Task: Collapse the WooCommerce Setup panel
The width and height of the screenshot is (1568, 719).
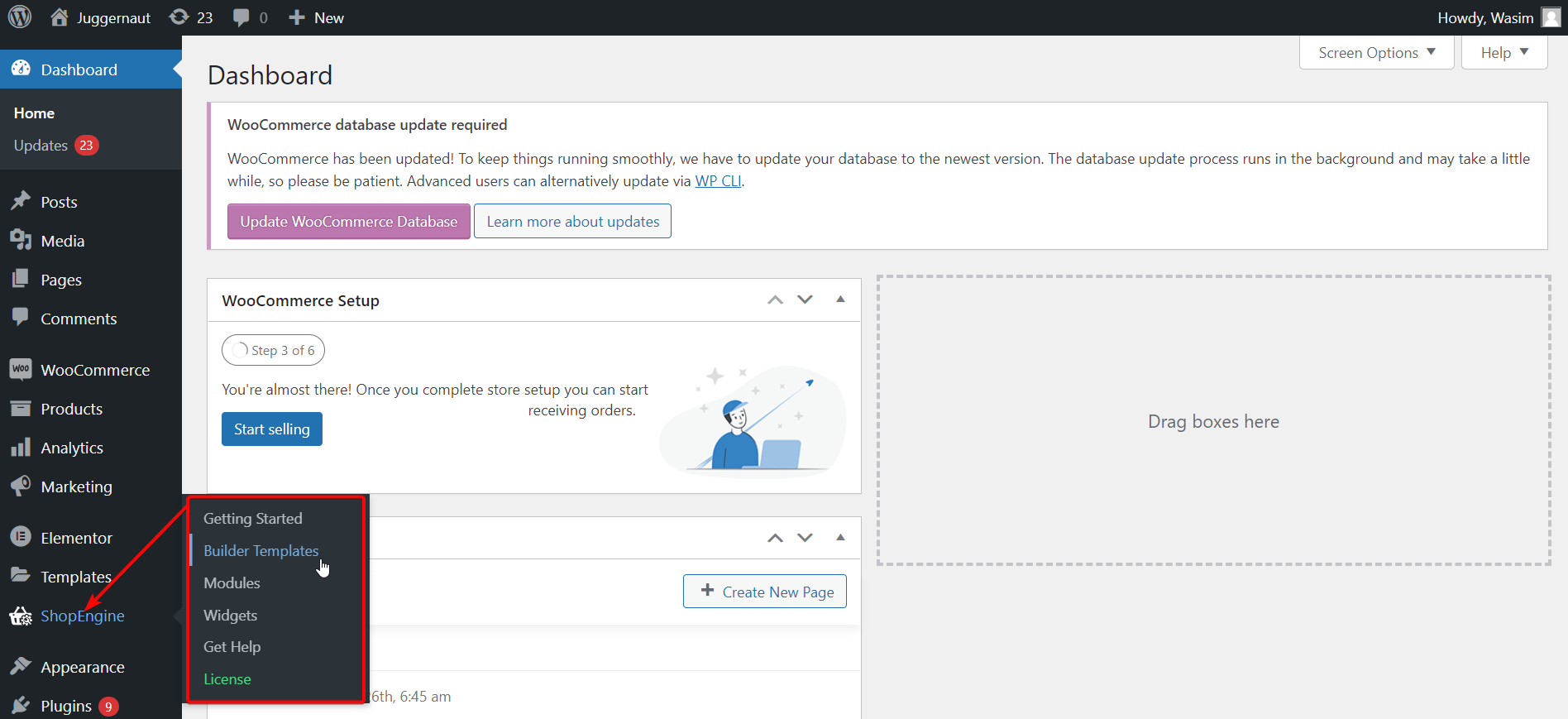Action: (x=840, y=300)
